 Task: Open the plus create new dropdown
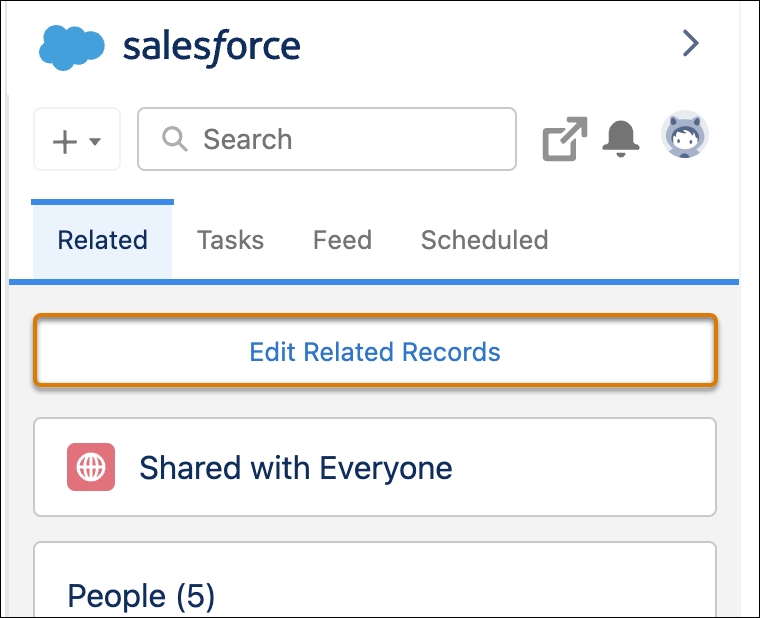pyautogui.click(x=77, y=139)
